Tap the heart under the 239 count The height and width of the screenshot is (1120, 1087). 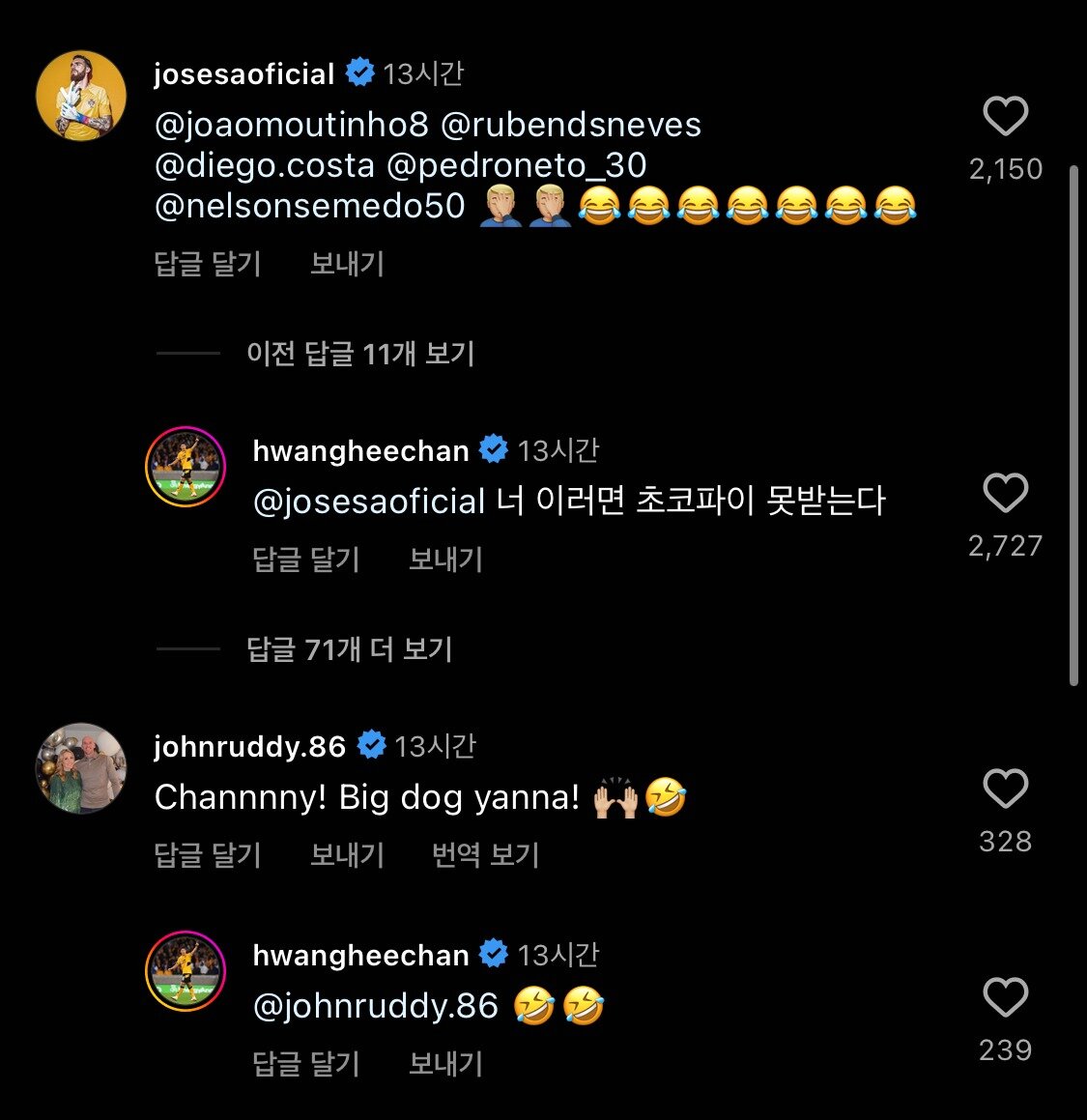tap(1005, 997)
